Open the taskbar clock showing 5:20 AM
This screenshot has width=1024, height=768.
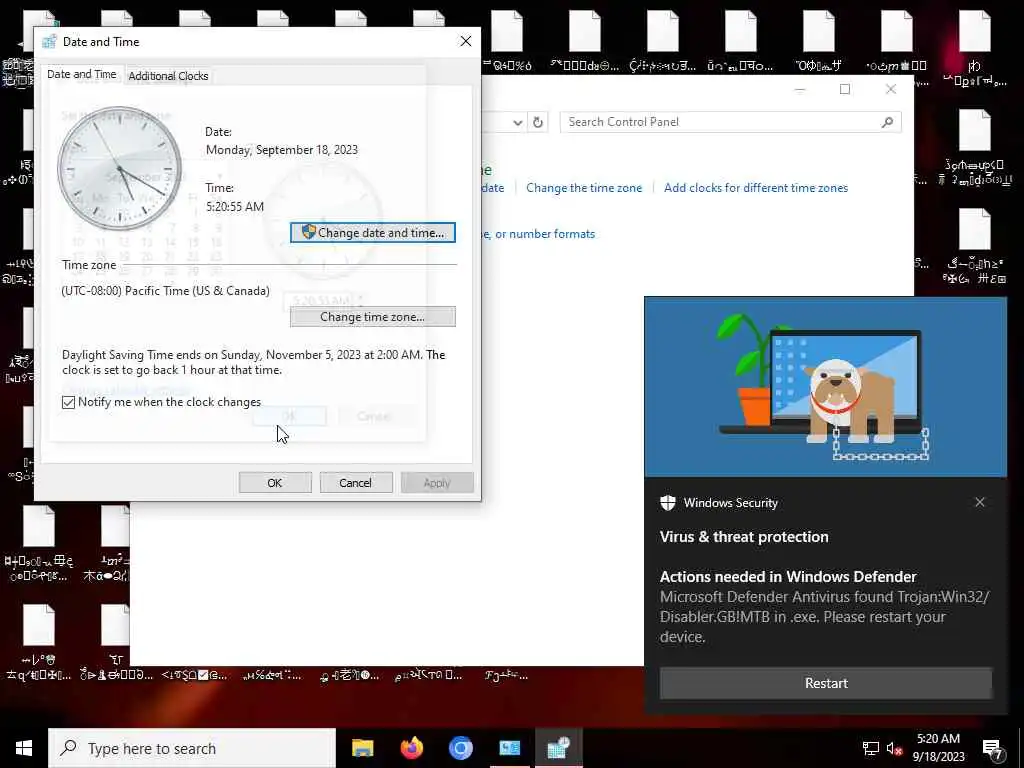[938, 748]
